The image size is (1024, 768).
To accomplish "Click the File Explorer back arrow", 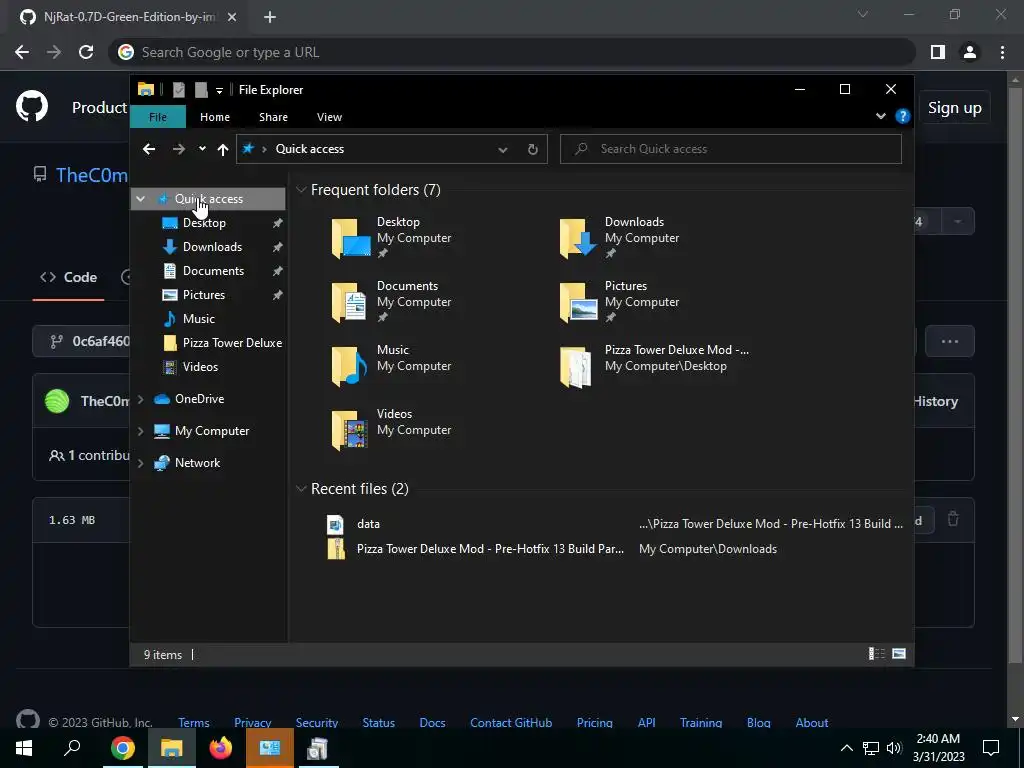I will point(149,149).
